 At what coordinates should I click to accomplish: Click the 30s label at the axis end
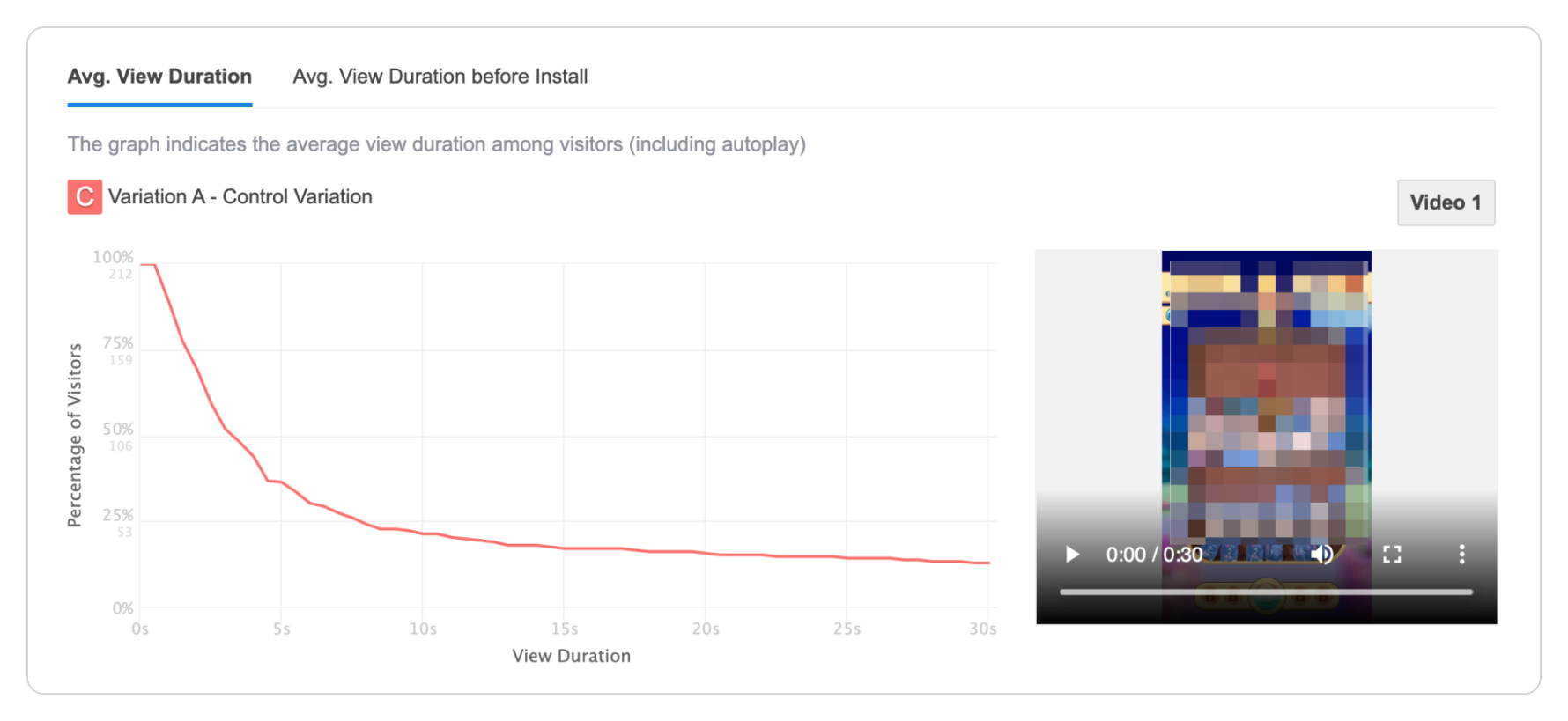tap(982, 629)
